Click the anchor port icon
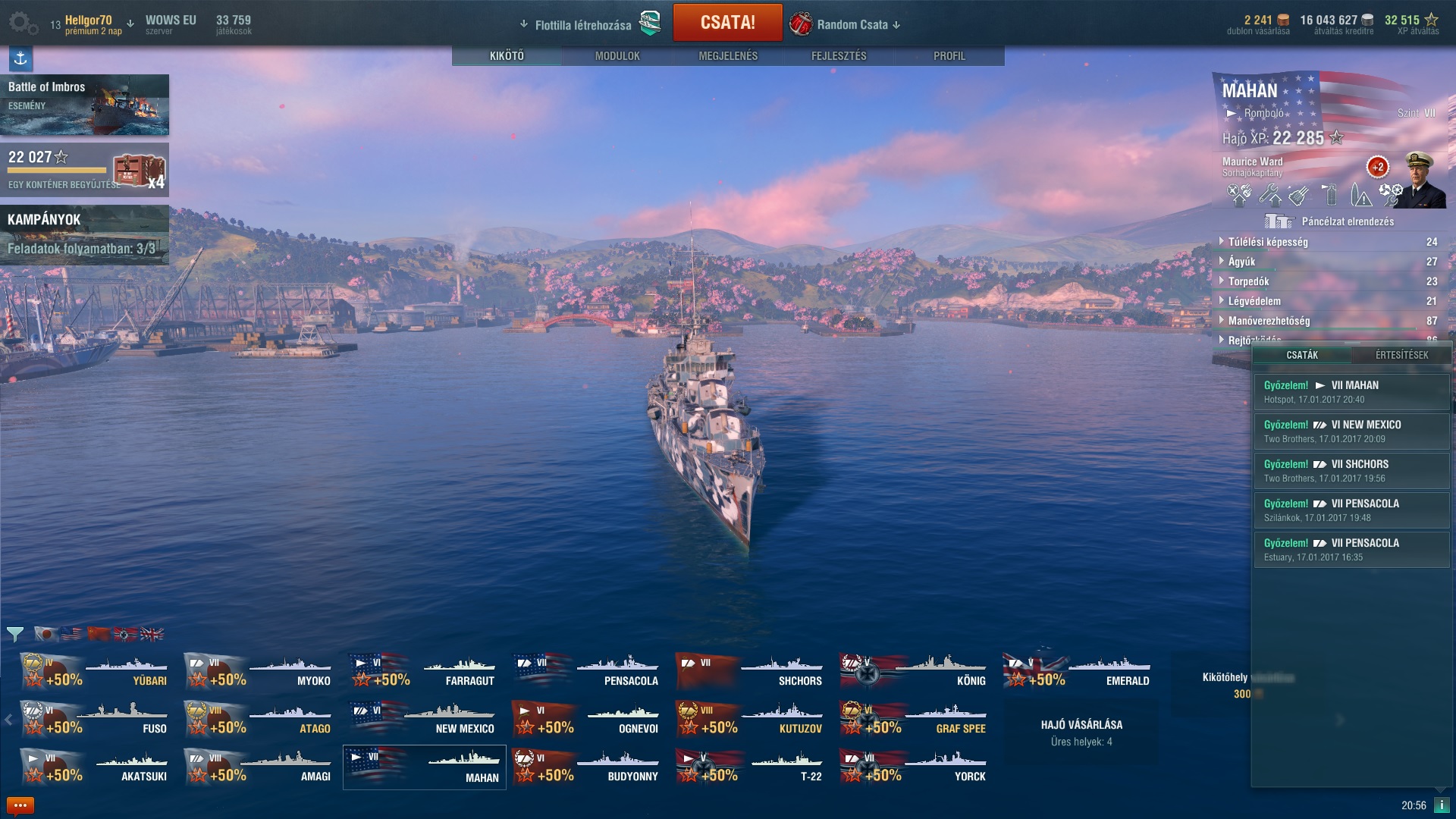The width and height of the screenshot is (1456, 819). click(x=20, y=58)
